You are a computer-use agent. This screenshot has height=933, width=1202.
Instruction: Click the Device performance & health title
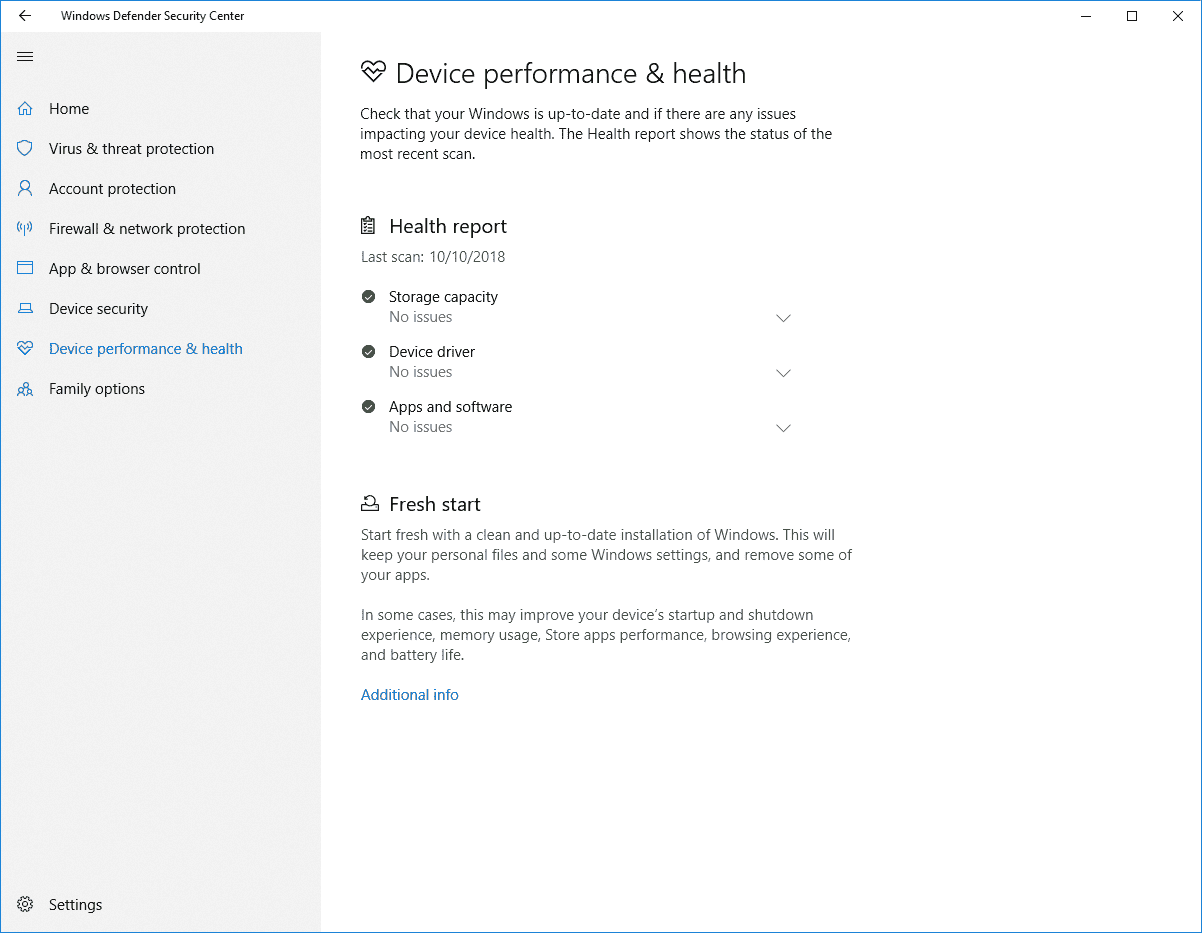click(571, 73)
